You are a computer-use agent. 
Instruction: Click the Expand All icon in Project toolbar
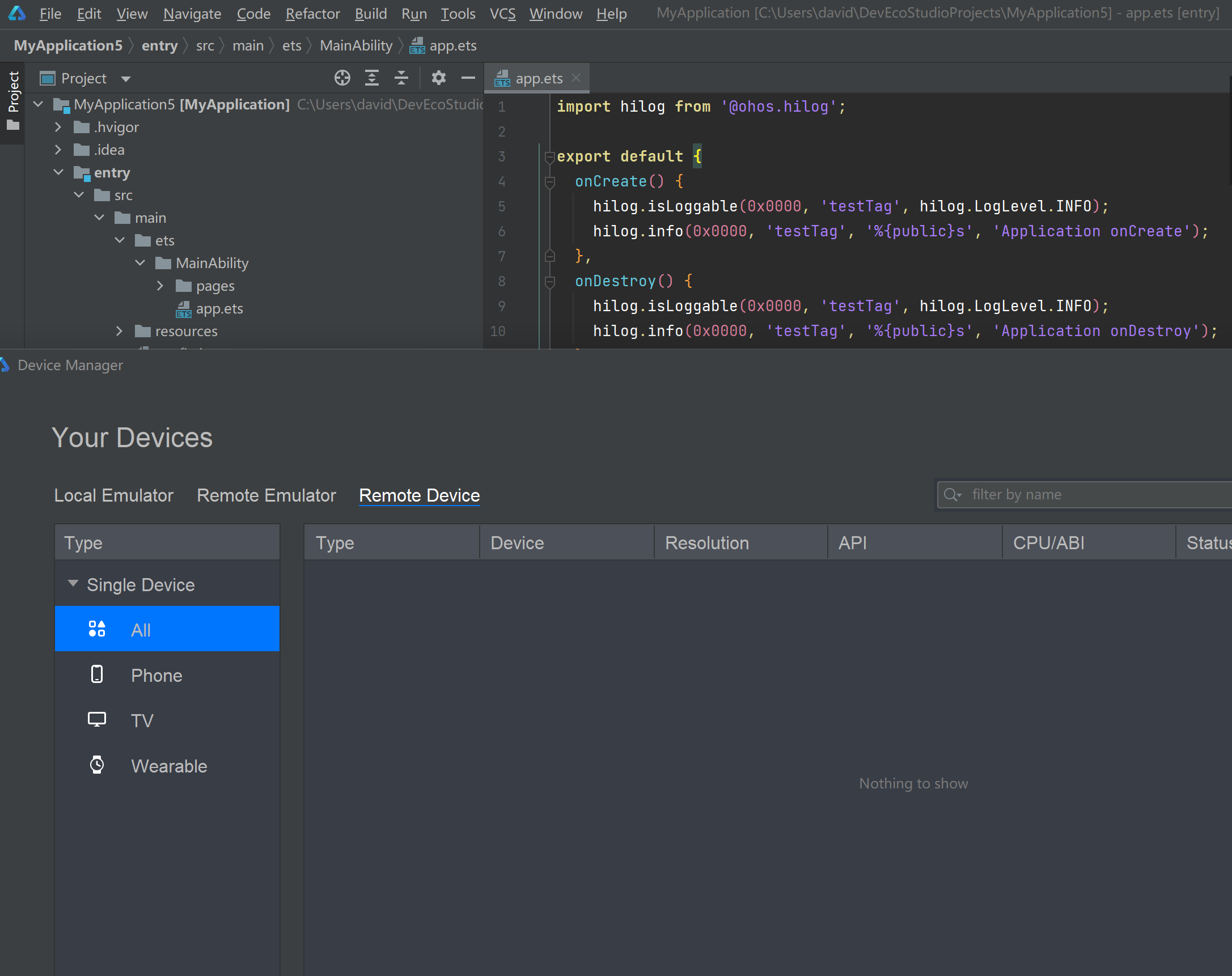tap(371, 78)
